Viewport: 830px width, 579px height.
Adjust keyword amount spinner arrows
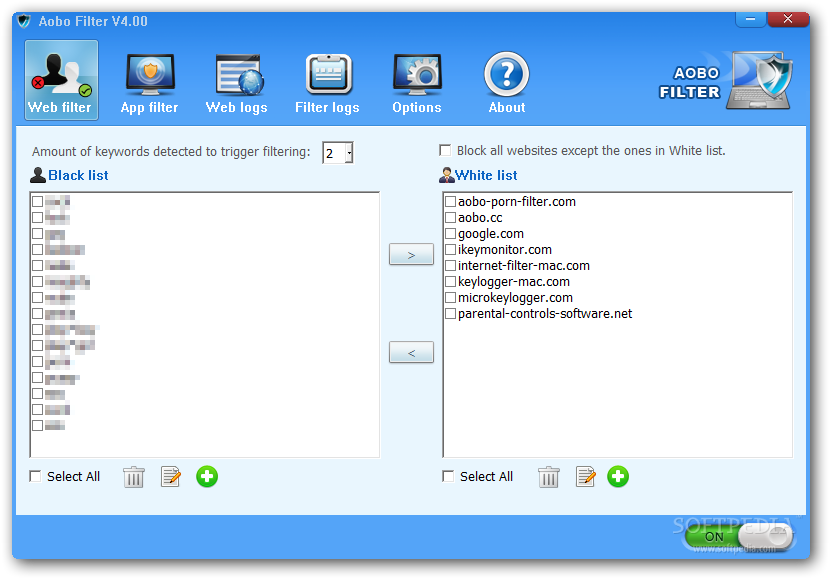(349, 153)
